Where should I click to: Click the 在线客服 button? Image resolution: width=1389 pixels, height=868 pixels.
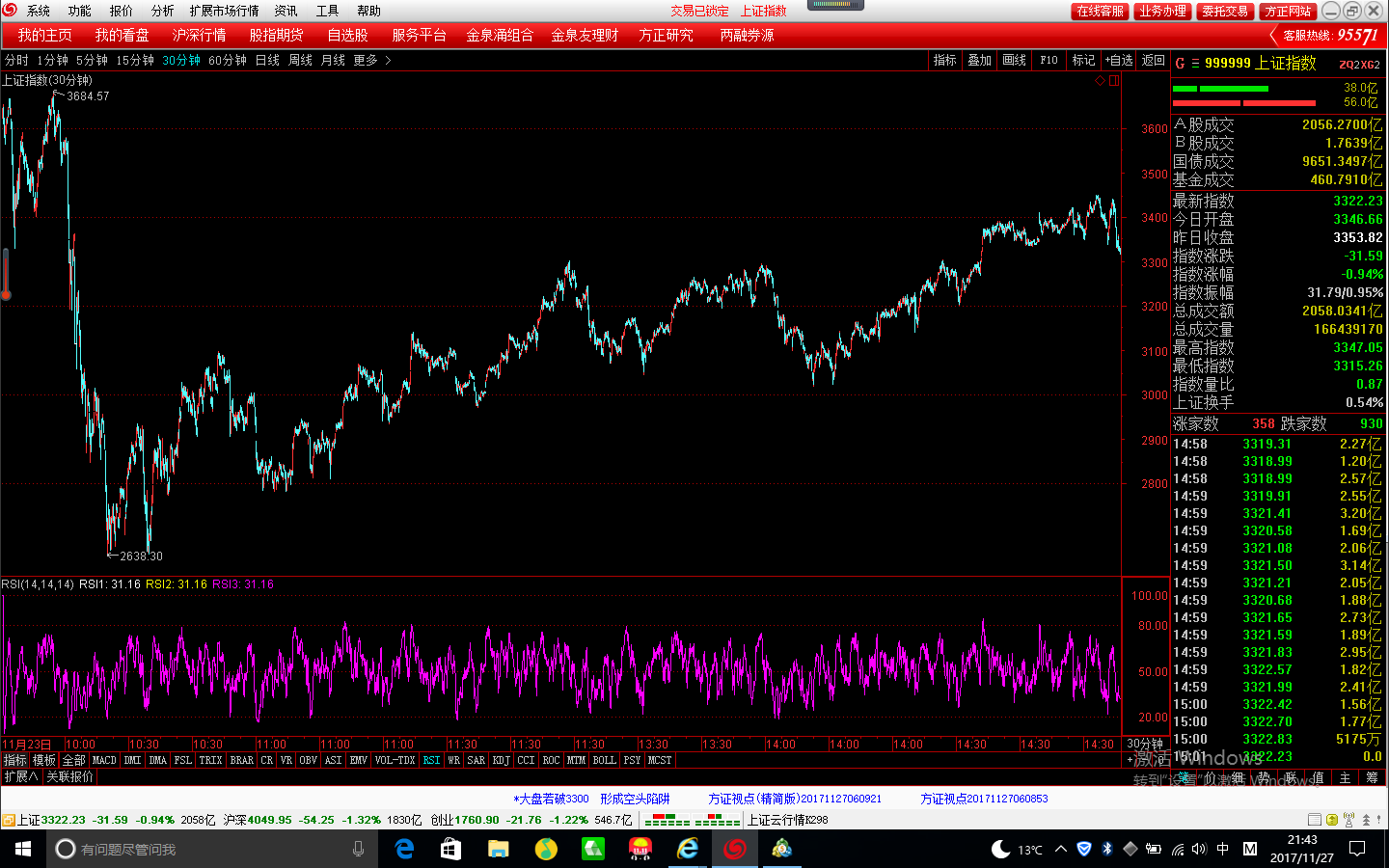click(x=1101, y=11)
